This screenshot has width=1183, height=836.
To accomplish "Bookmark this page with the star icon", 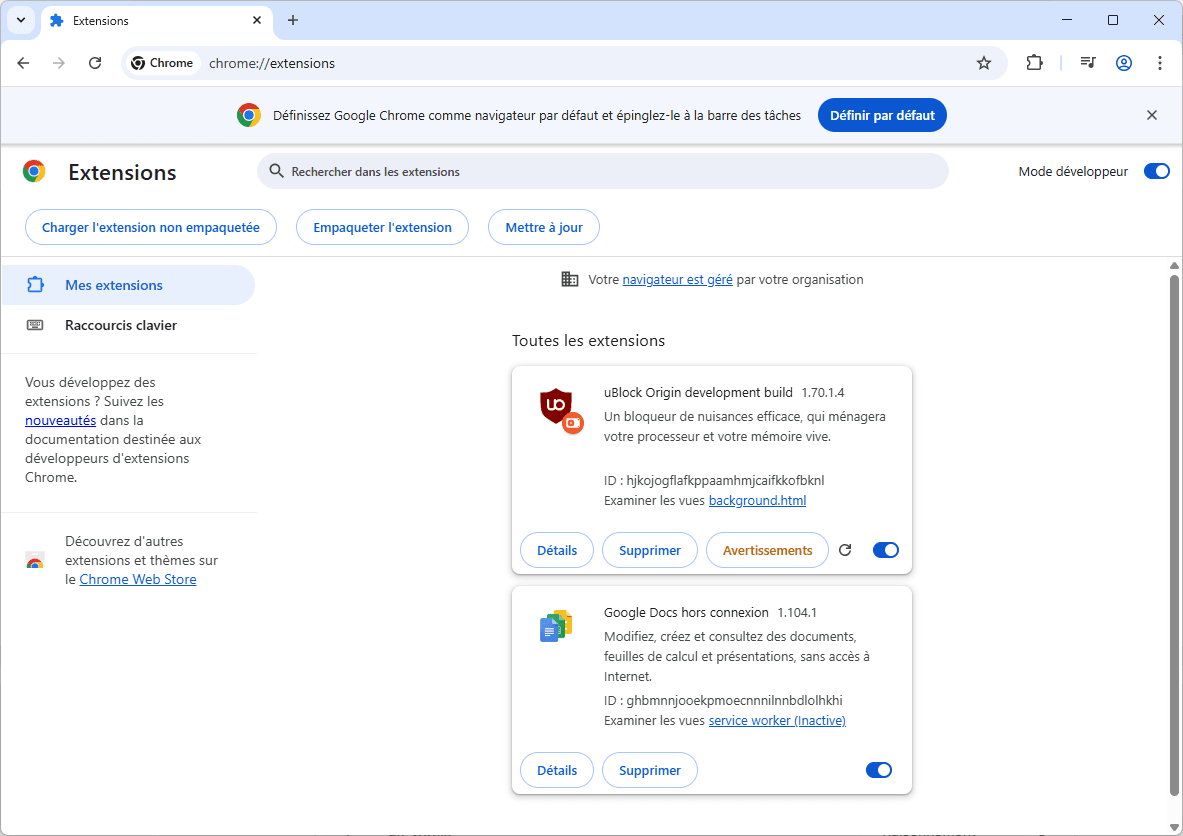I will (x=984, y=63).
